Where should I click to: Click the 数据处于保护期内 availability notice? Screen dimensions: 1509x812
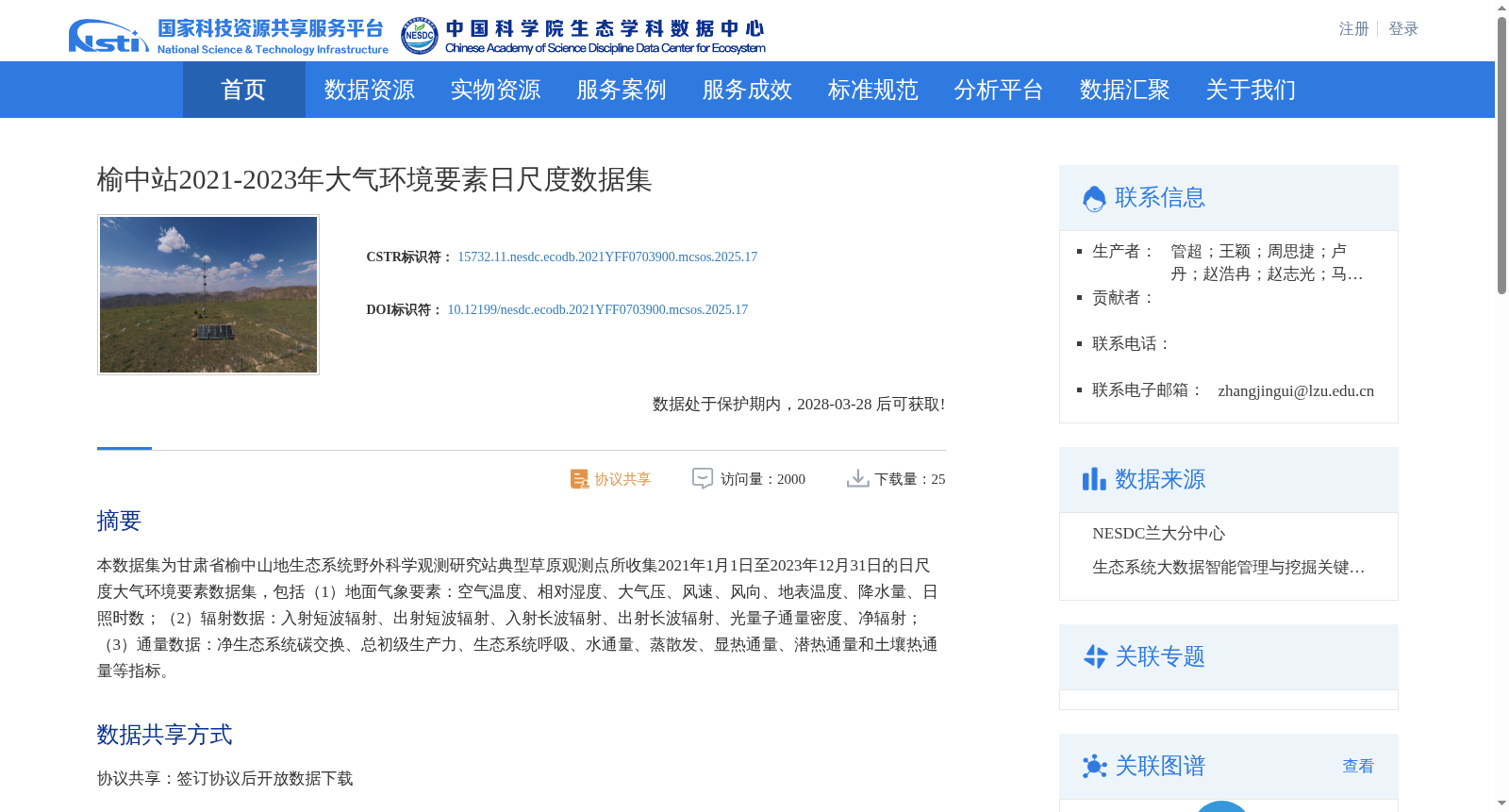799,404
